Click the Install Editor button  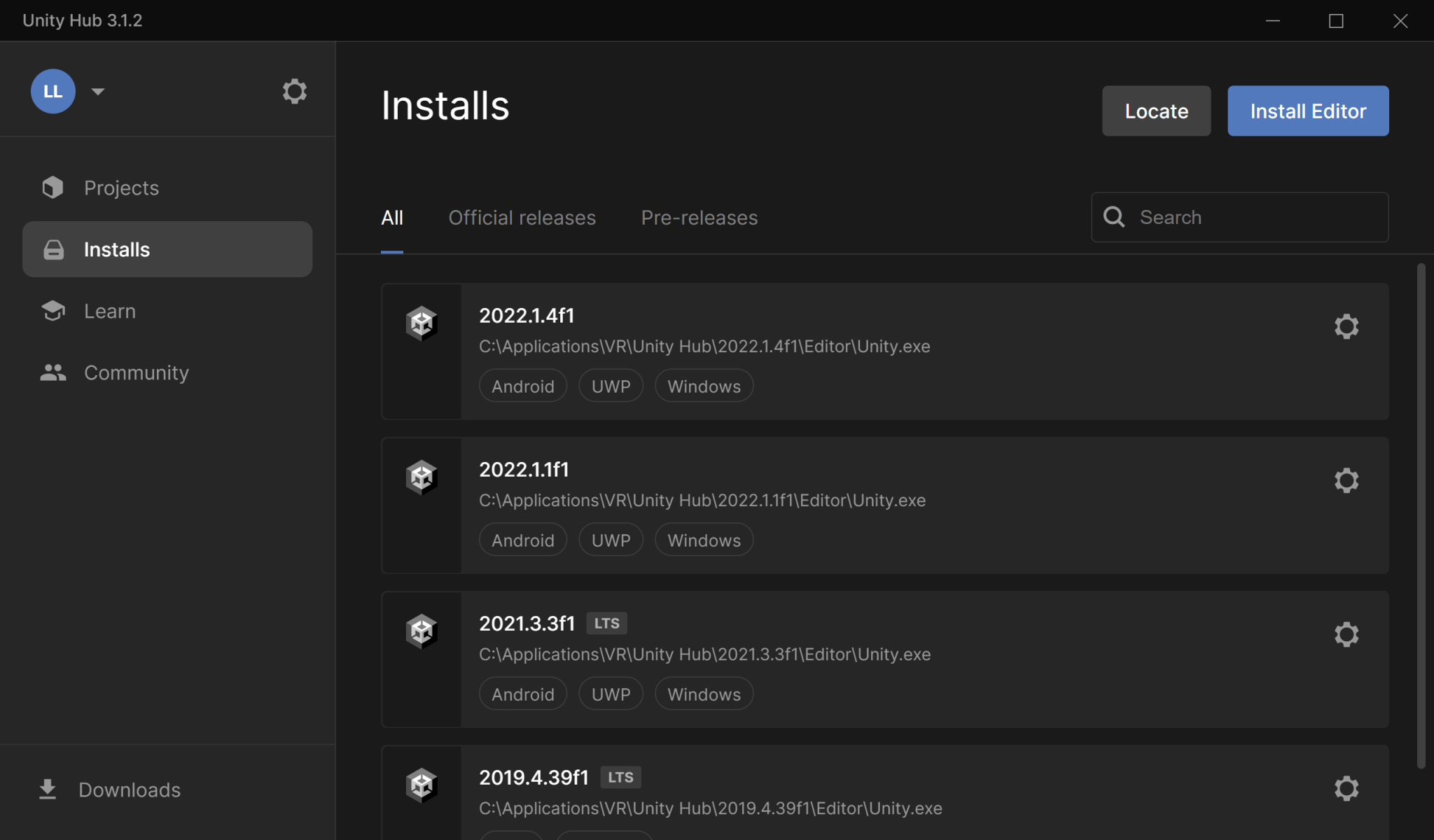point(1308,110)
